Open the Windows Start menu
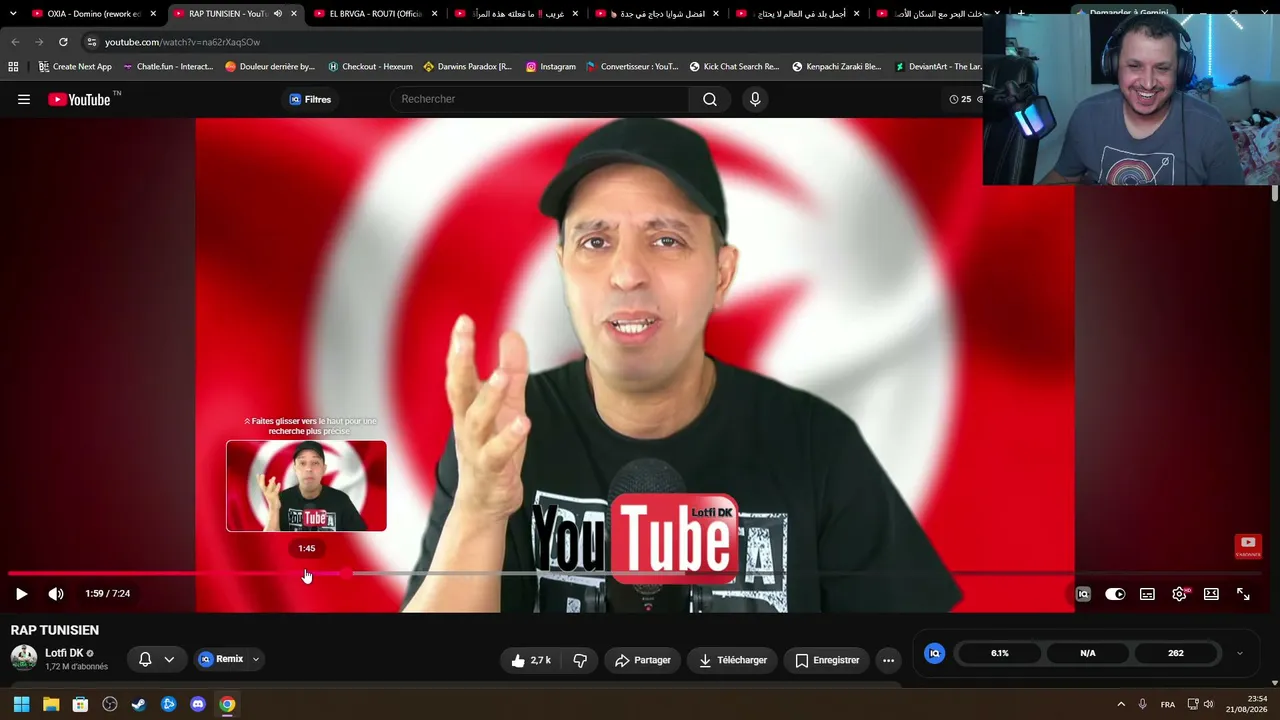1280x720 pixels. 21,704
